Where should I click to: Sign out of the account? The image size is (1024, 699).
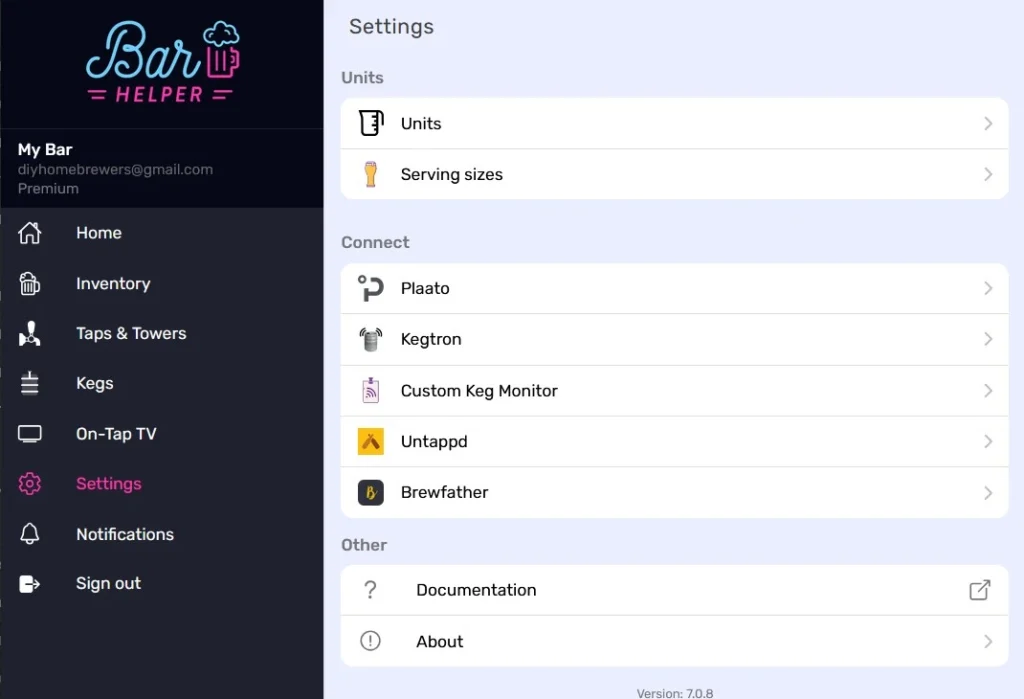tap(108, 584)
